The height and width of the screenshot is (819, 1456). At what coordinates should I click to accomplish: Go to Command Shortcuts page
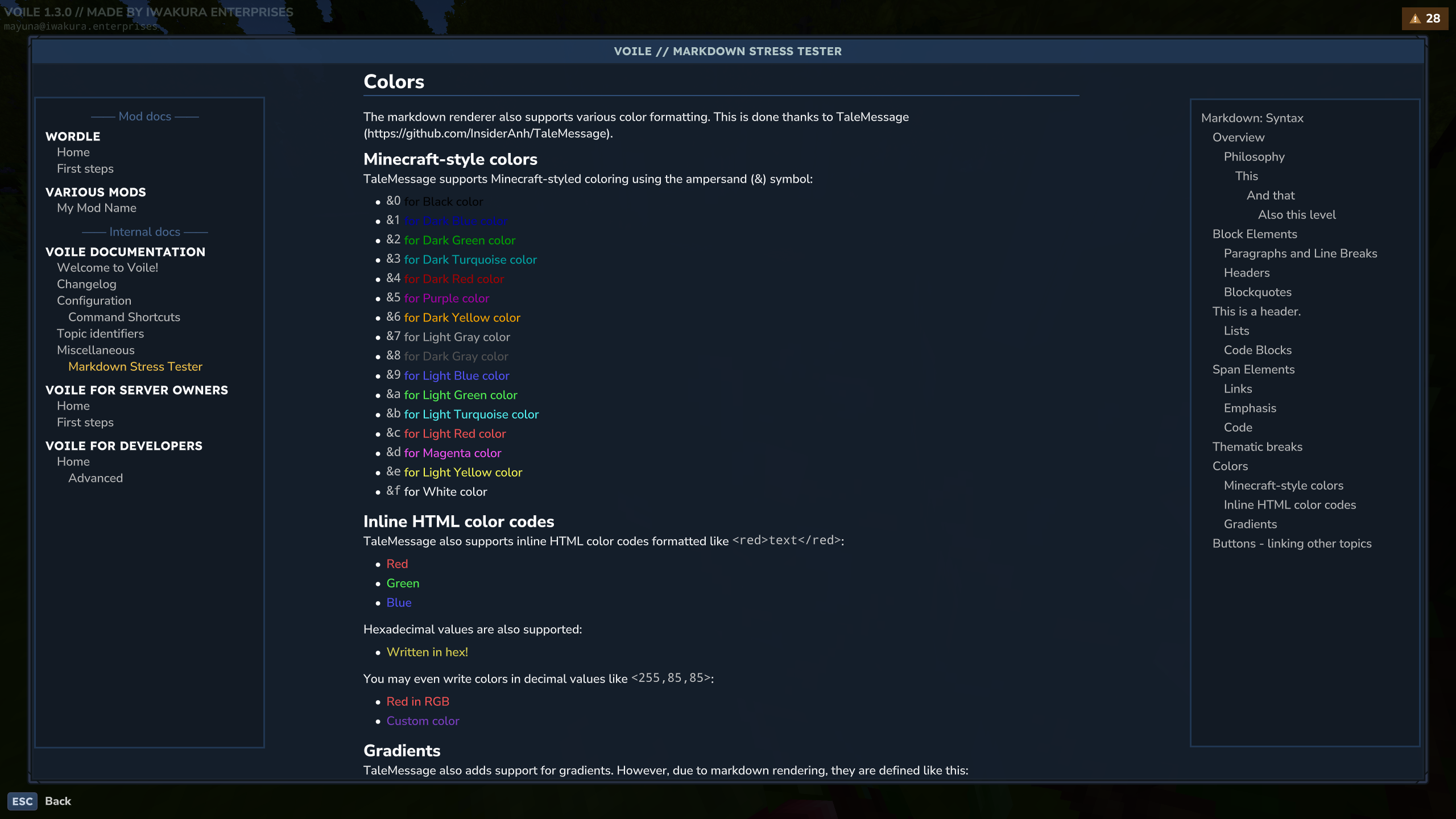(x=124, y=317)
